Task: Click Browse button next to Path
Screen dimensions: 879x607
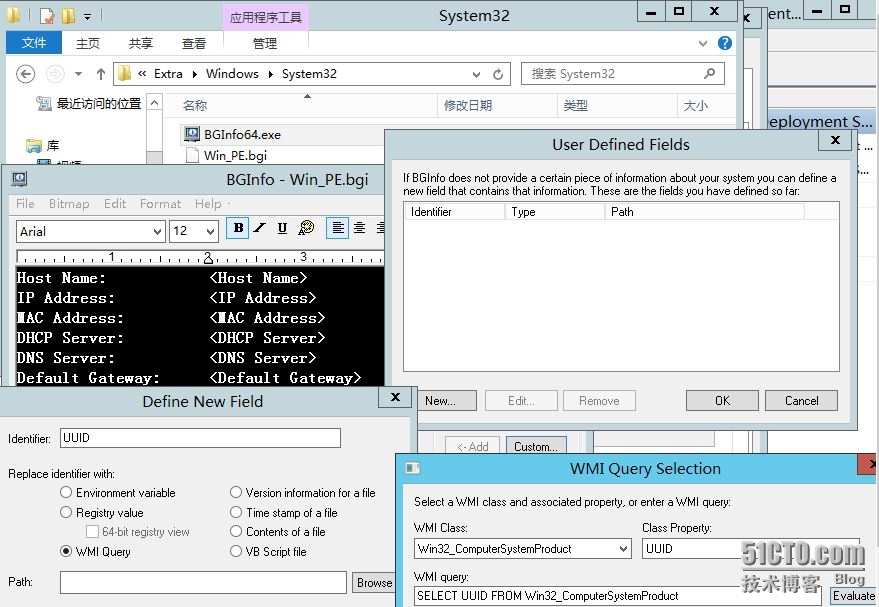Action: pyautogui.click(x=373, y=583)
